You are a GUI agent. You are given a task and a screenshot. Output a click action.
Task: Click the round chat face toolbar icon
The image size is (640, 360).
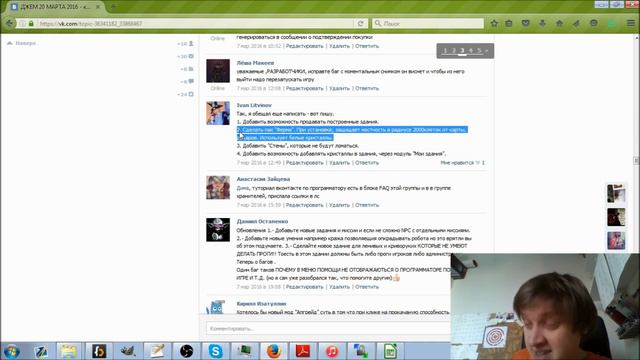point(594,23)
